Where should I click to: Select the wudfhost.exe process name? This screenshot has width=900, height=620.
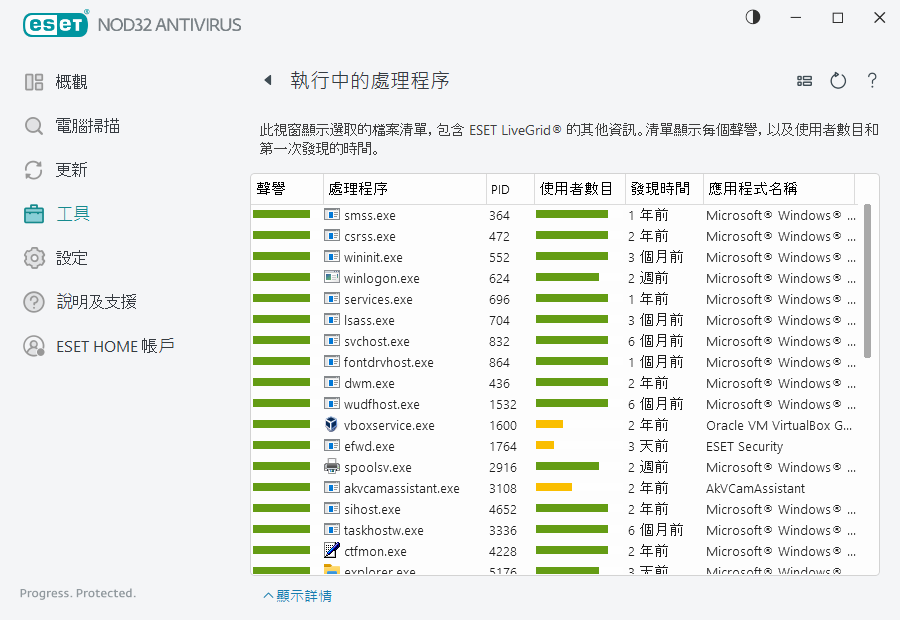(x=382, y=404)
